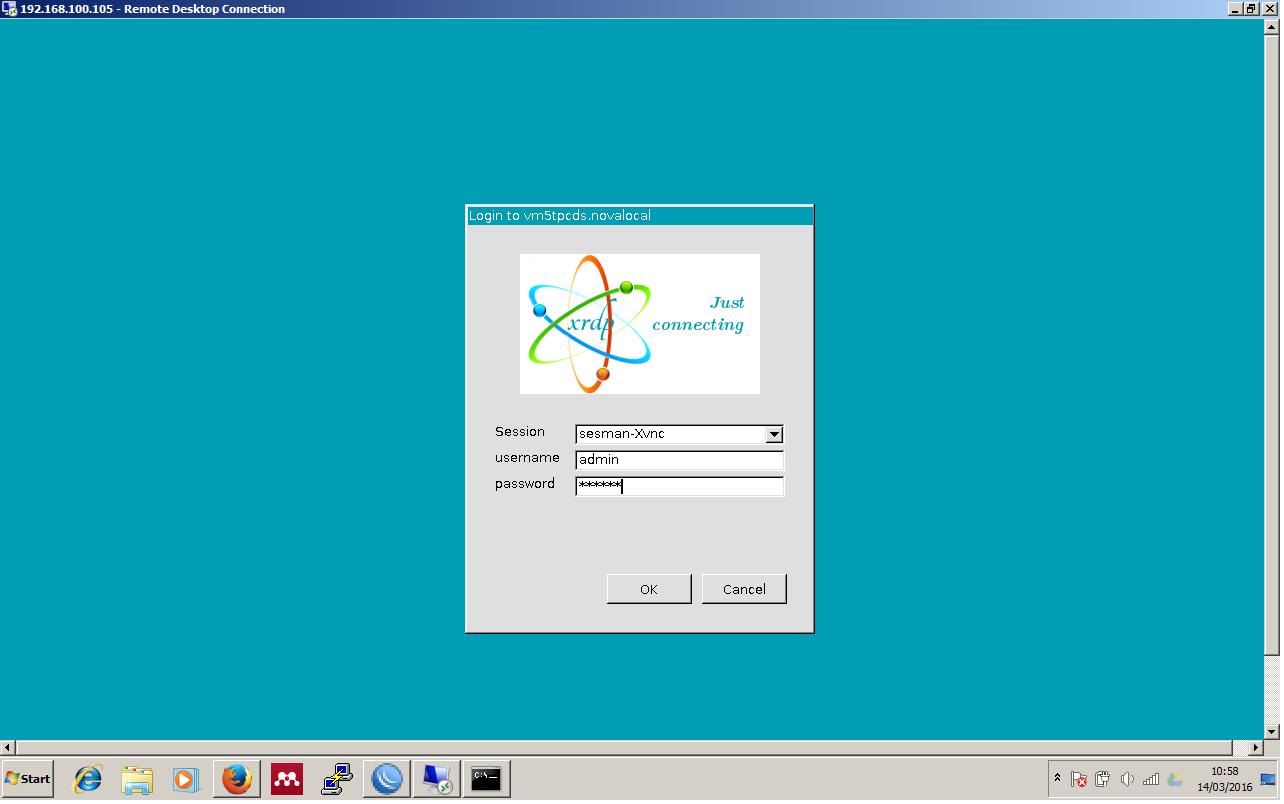This screenshot has width=1284, height=804.
Task: Click the Remote Desktop taskbar icon
Action: (437, 778)
